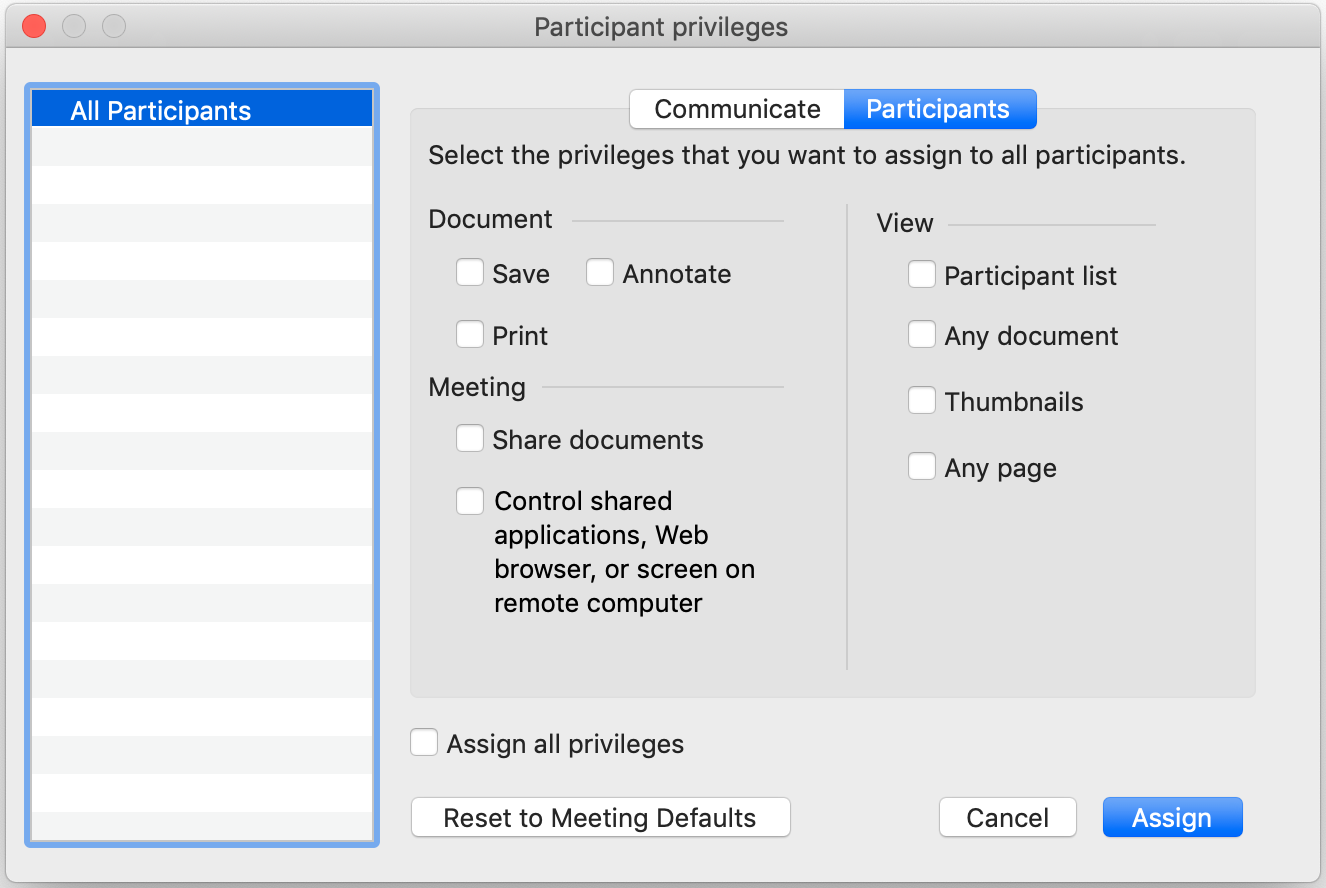Viewport: 1326px width, 888px height.
Task: Click empty row below All Participants
Action: tap(202, 147)
